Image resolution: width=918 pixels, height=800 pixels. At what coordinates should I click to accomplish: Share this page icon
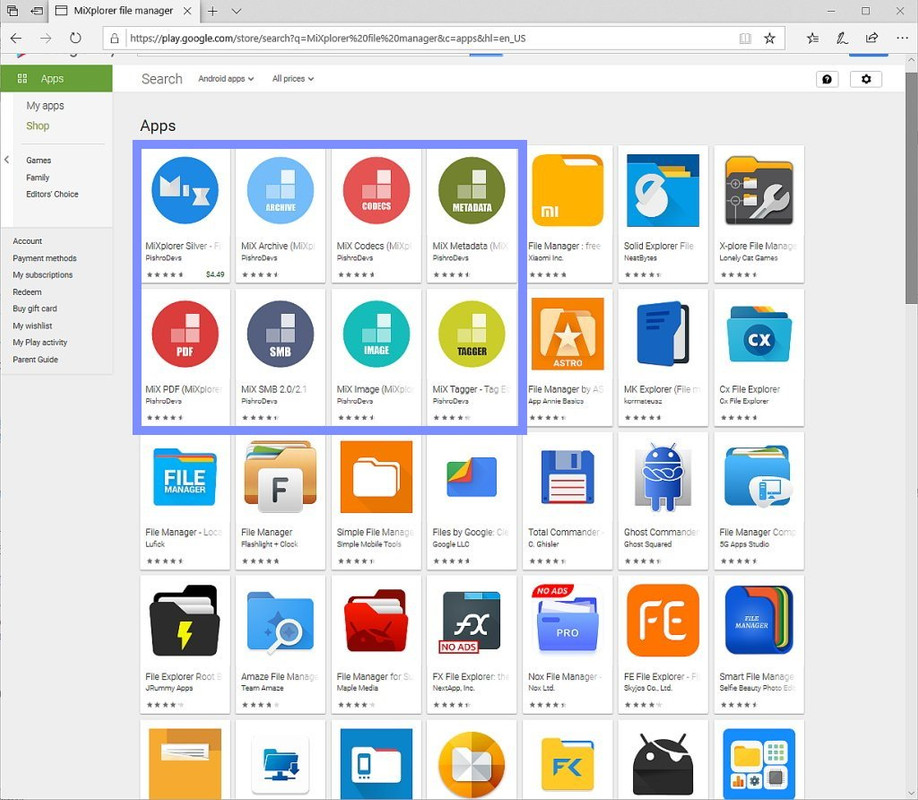pyautogui.click(x=872, y=38)
